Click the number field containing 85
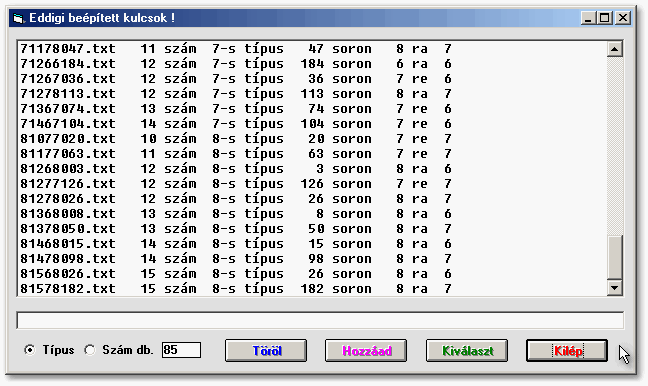648x386 pixels. 181,350
